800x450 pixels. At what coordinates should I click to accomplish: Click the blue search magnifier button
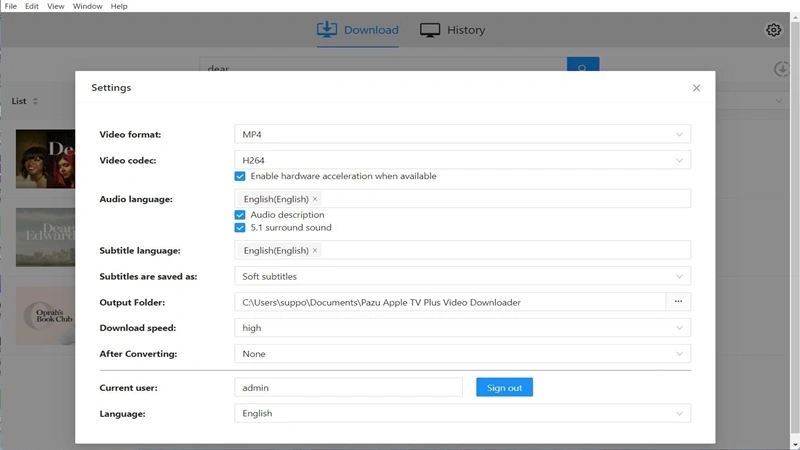click(x=583, y=65)
